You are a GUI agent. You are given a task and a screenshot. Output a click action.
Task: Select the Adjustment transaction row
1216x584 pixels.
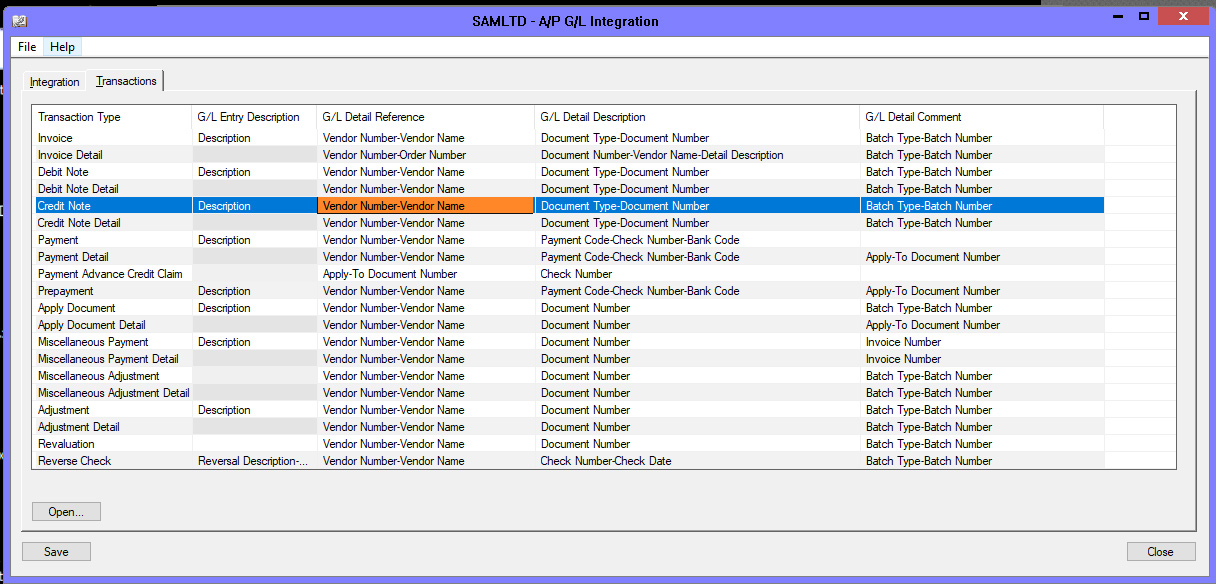tap(568, 410)
